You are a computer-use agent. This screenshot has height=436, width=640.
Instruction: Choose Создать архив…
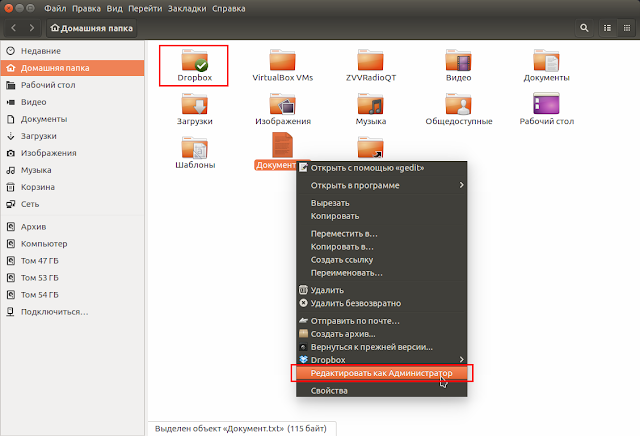coord(382,334)
